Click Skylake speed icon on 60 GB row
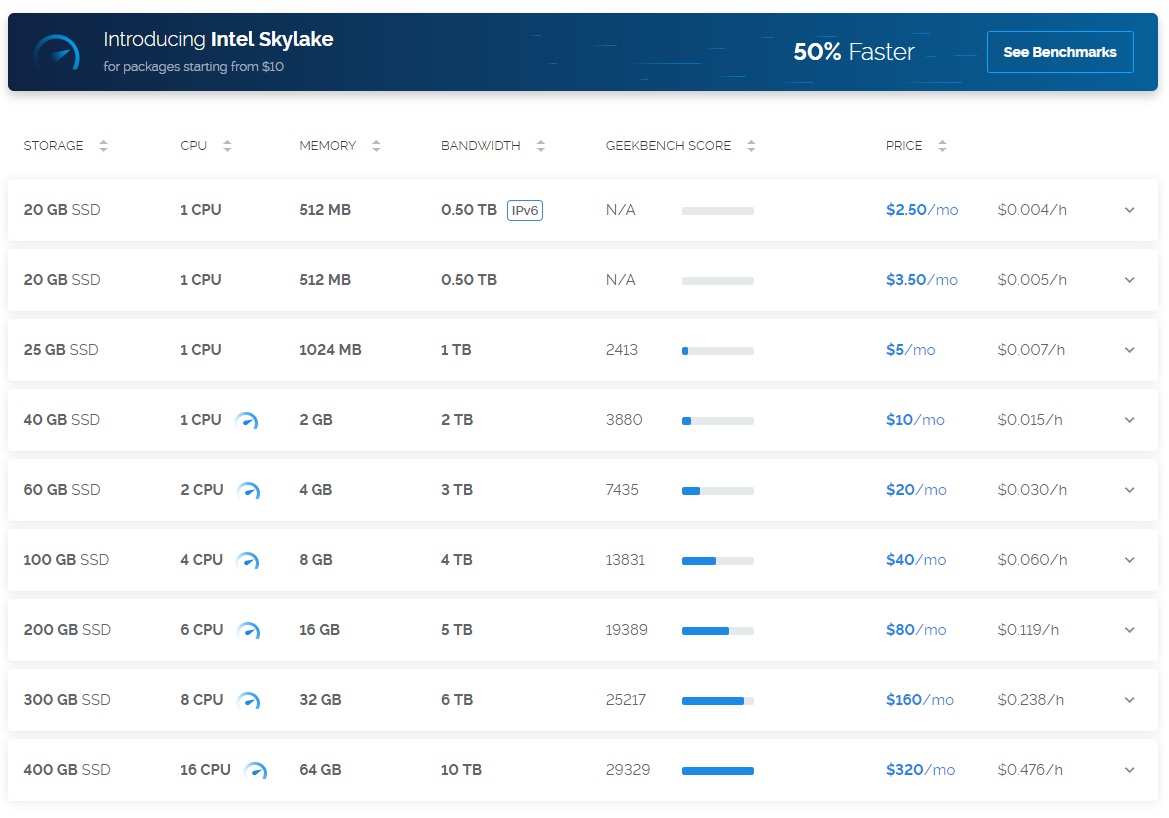 249,491
